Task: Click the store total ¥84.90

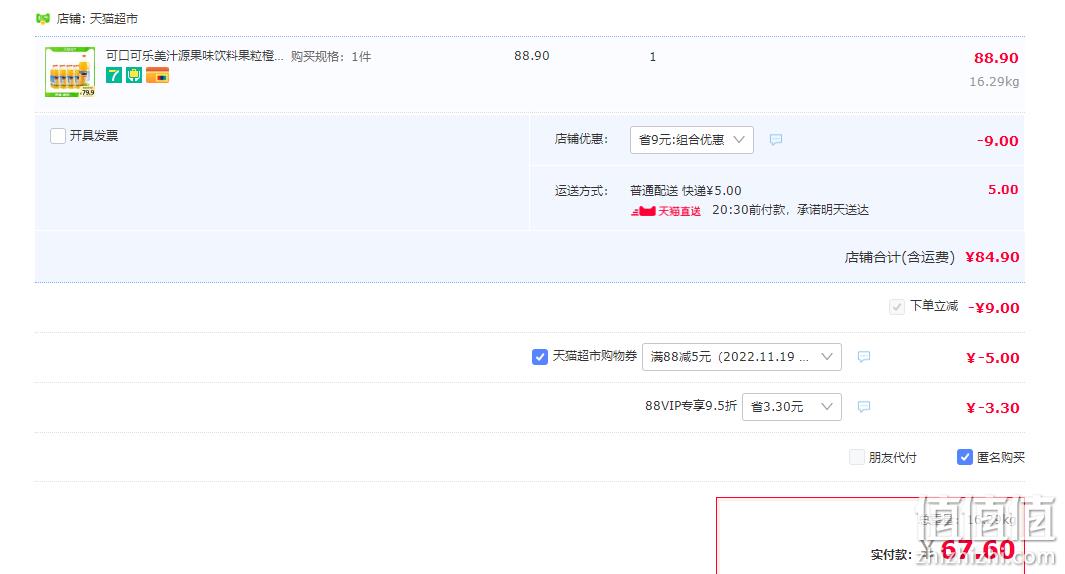Action: [992, 257]
